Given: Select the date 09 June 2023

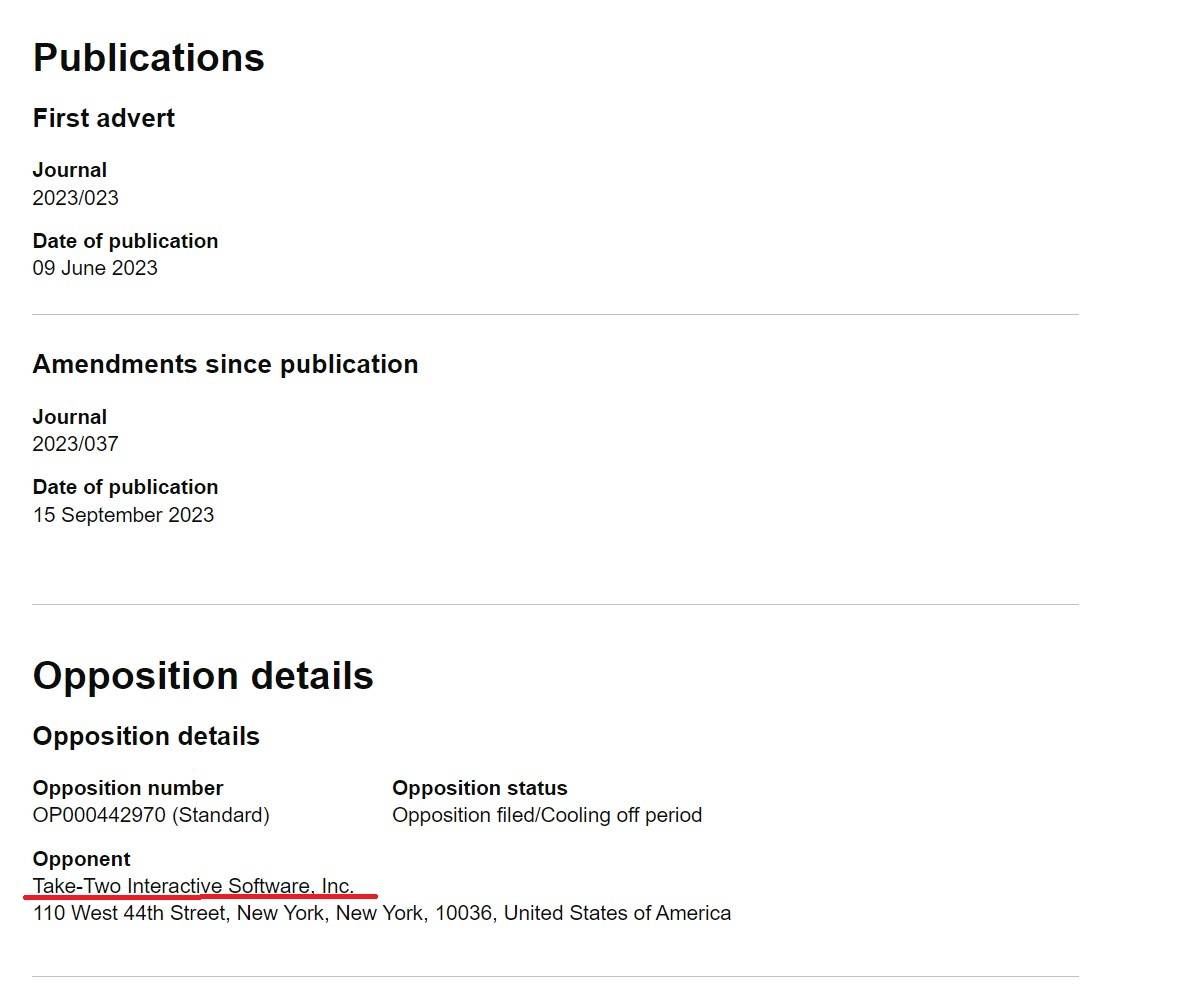Looking at the screenshot, I should coord(95,268).
